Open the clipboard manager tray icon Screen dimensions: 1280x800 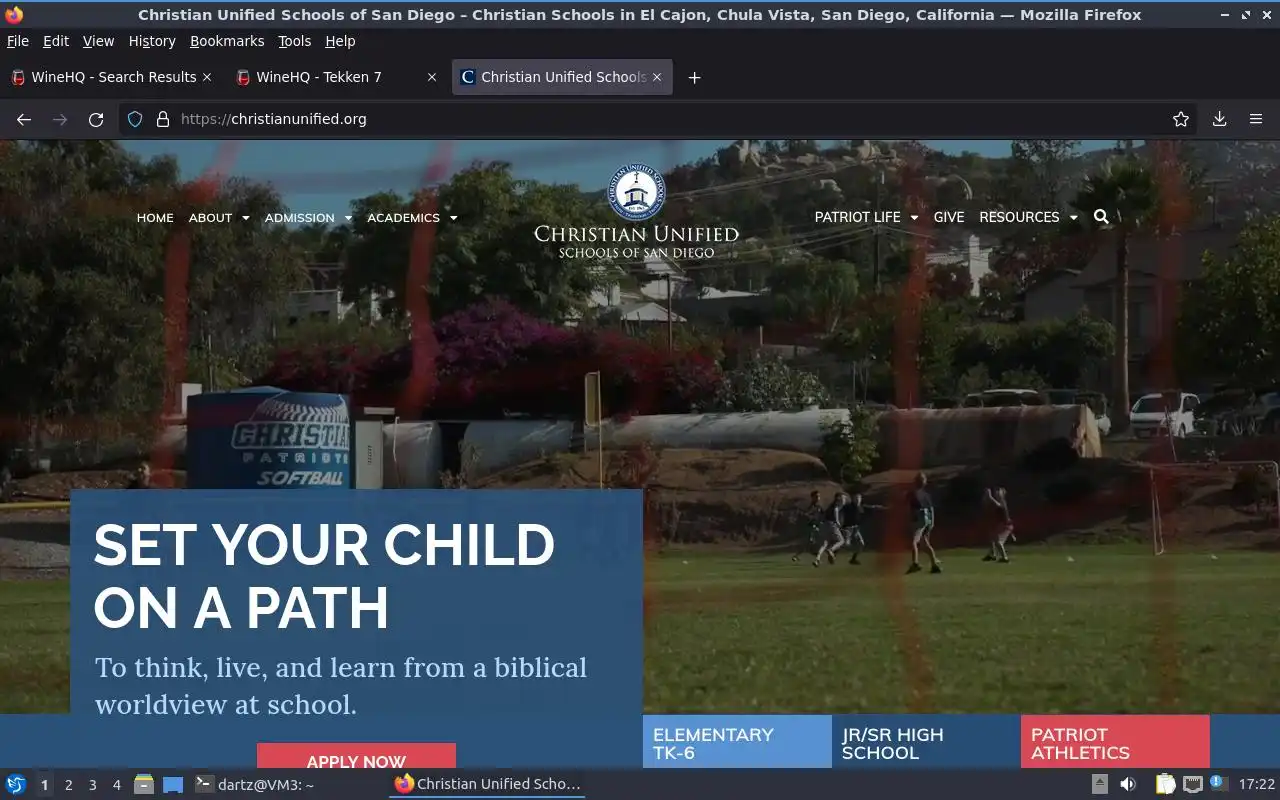pyautogui.click(x=1165, y=784)
